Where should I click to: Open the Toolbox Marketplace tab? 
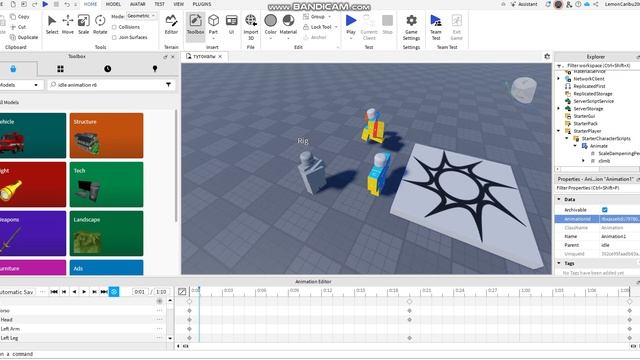[13, 69]
